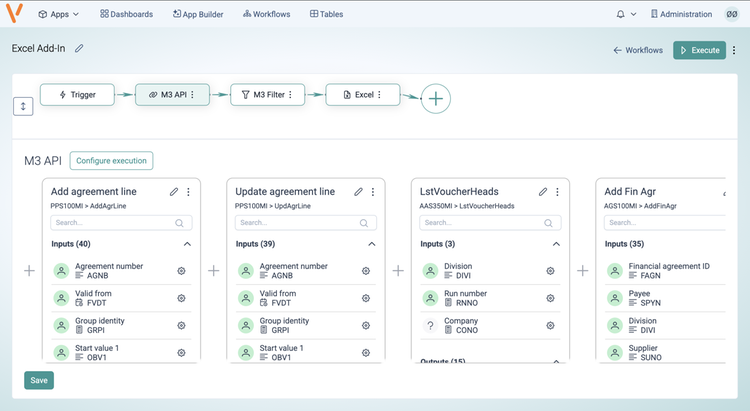Expand the notifications chevron
Image resolution: width=750 pixels, height=411 pixels.
633,14
